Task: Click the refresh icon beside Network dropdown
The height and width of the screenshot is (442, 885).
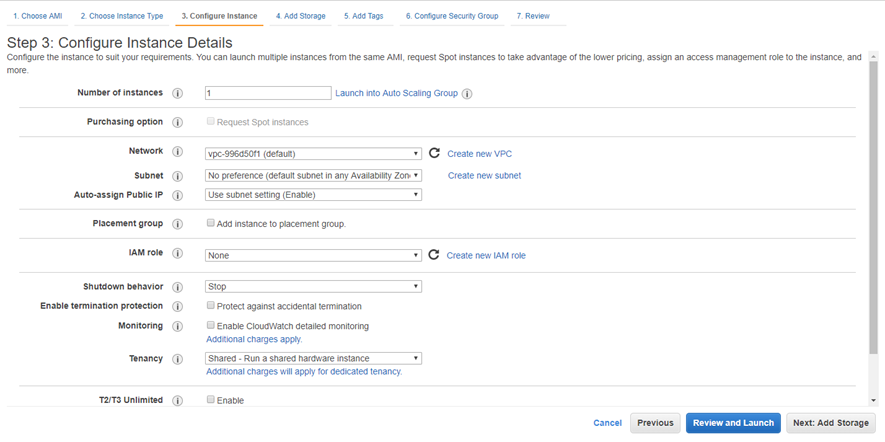Action: (x=434, y=153)
